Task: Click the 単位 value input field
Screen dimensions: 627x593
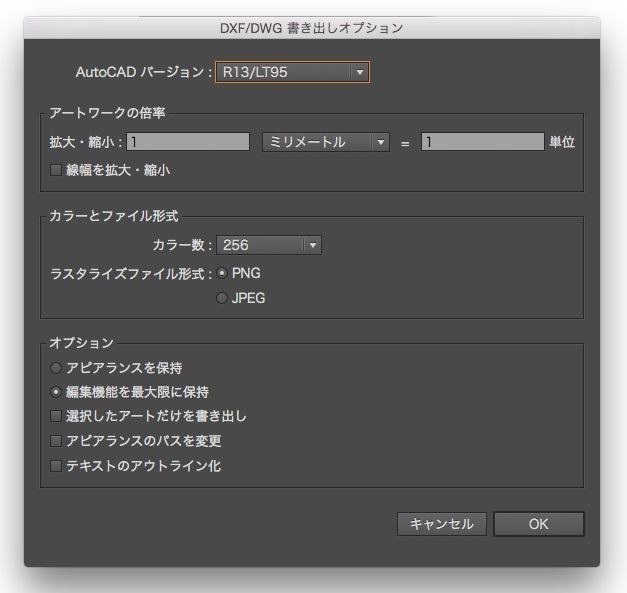Action: point(483,142)
